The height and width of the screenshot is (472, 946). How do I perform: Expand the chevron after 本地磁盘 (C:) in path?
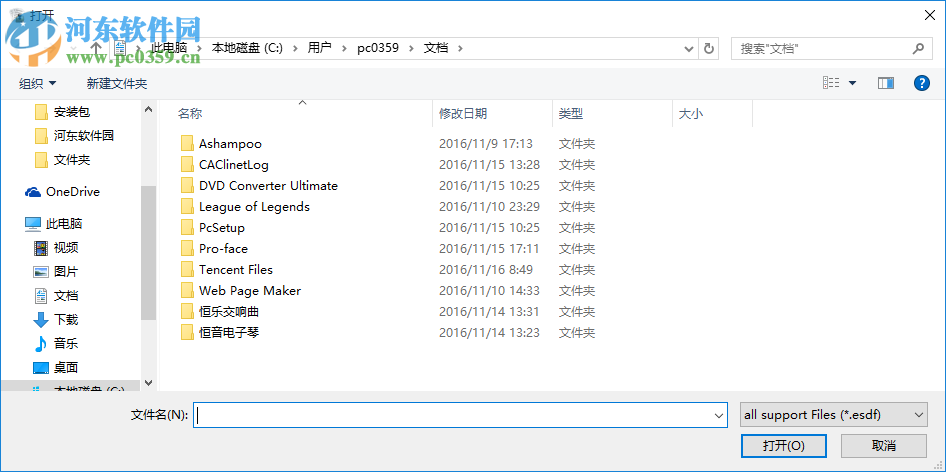tap(295, 48)
